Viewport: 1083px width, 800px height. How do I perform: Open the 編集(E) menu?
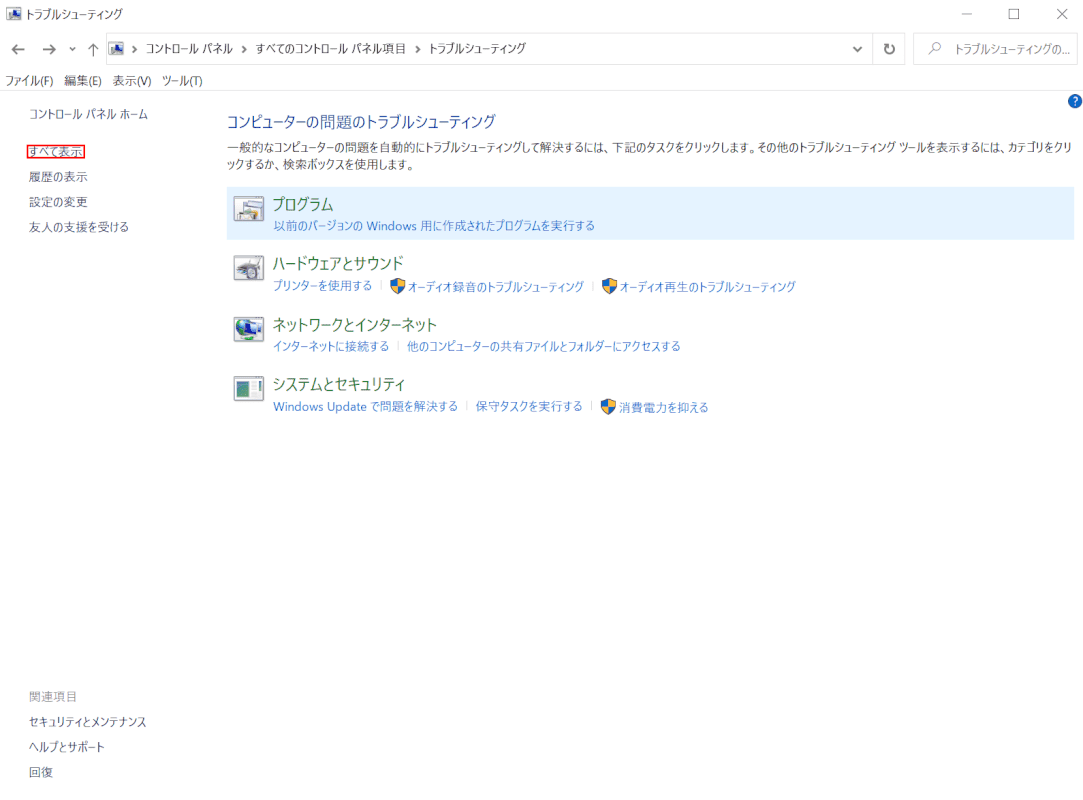point(83,81)
